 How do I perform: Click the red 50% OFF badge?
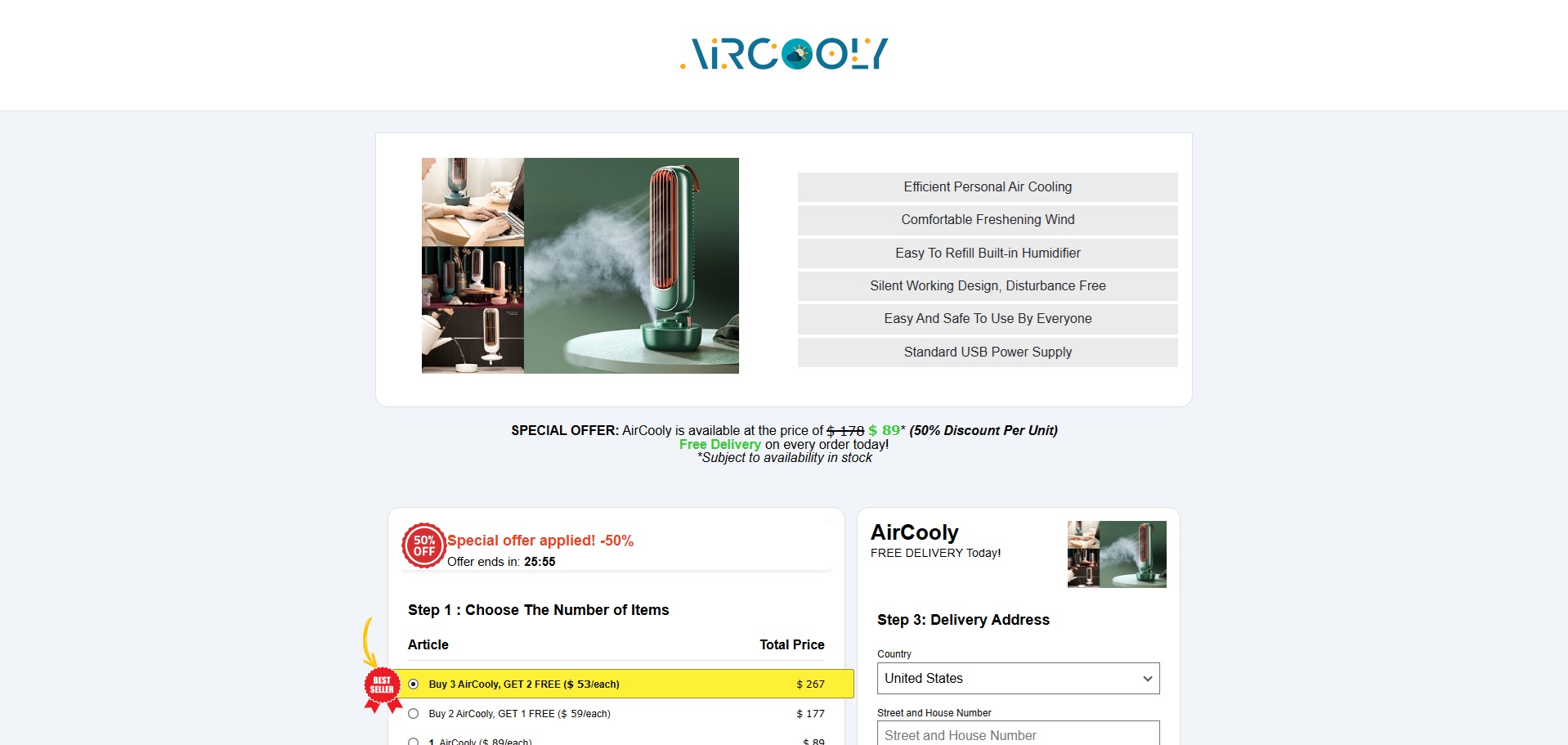423,545
